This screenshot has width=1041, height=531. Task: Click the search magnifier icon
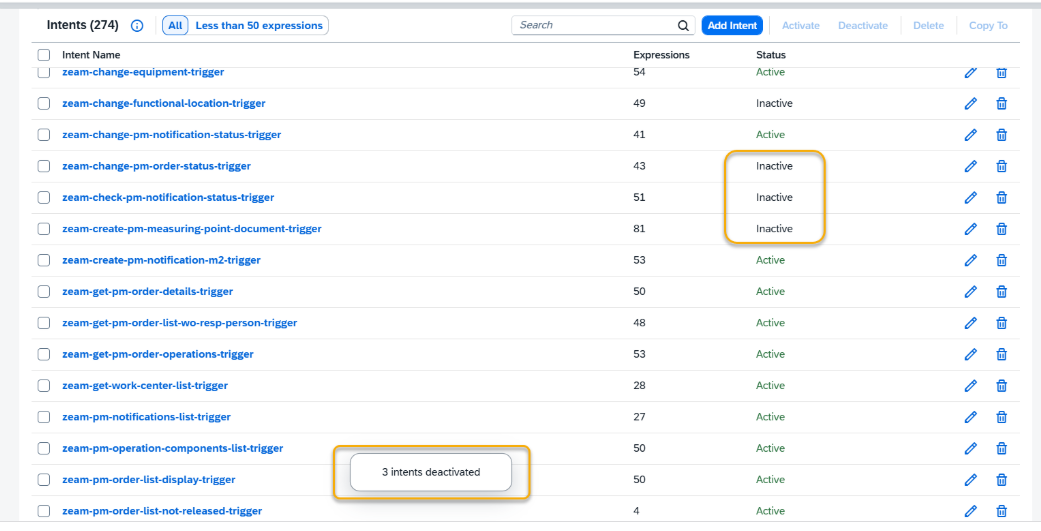(683, 26)
